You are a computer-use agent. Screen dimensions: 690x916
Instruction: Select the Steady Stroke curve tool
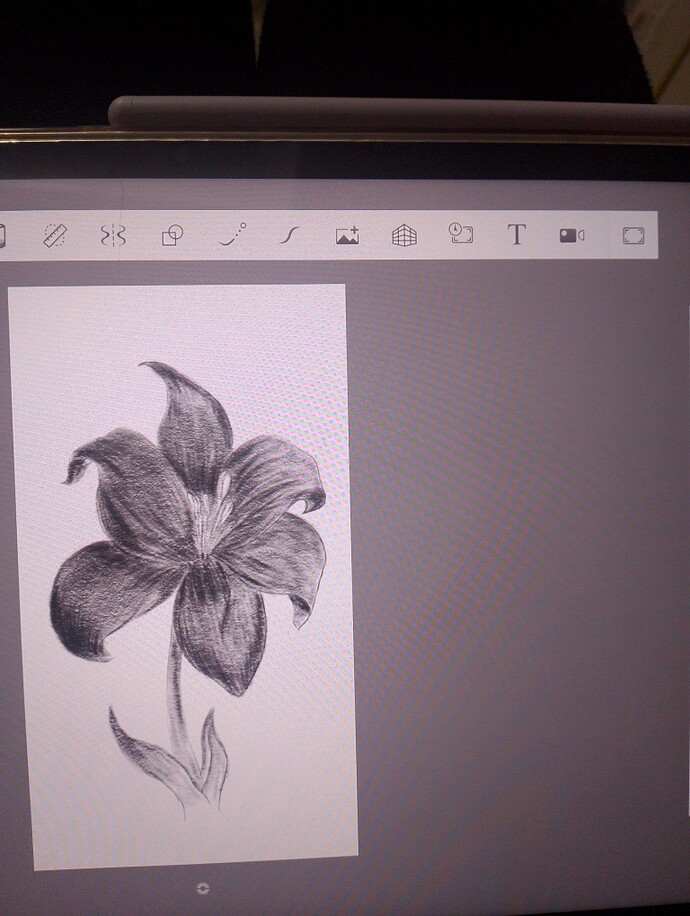[x=289, y=235]
